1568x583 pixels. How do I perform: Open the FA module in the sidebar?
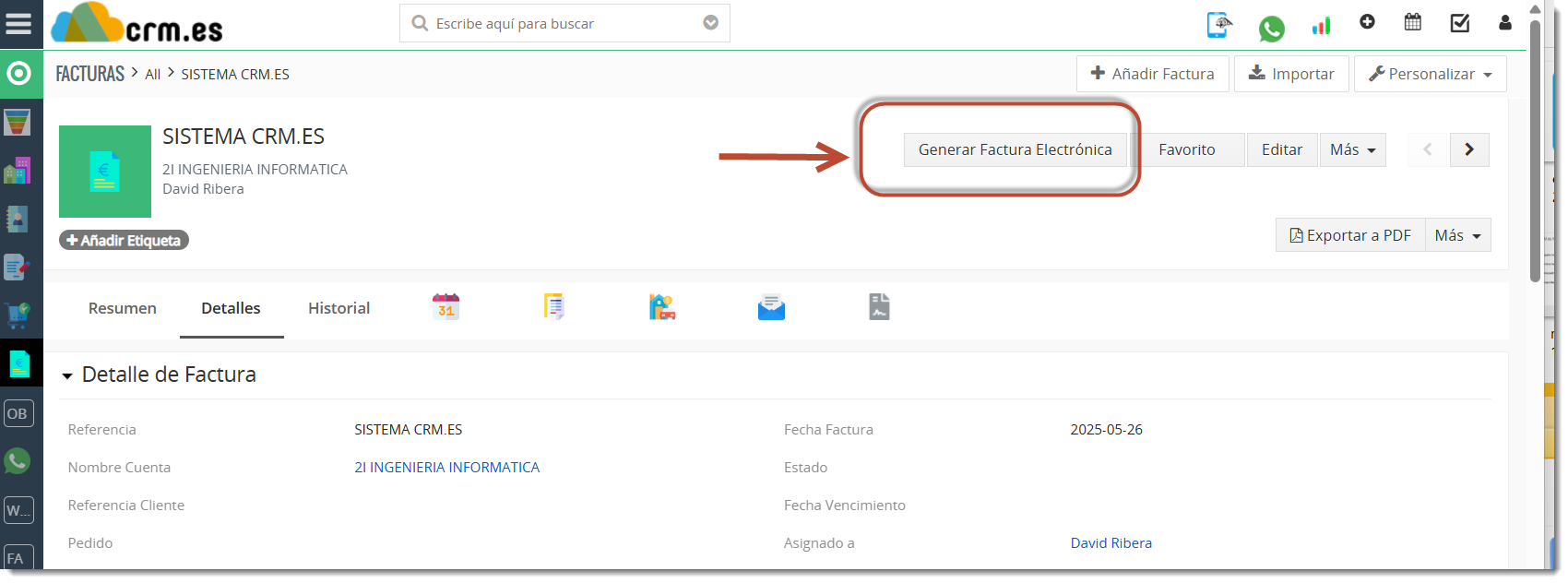click(18, 557)
